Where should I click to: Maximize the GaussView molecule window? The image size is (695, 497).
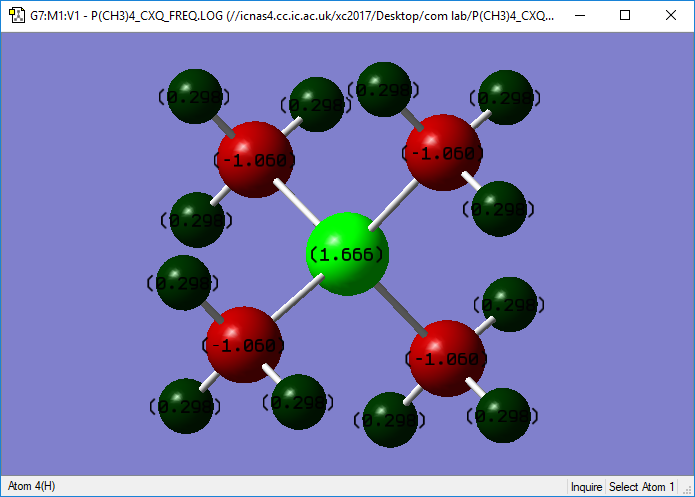tap(625, 16)
